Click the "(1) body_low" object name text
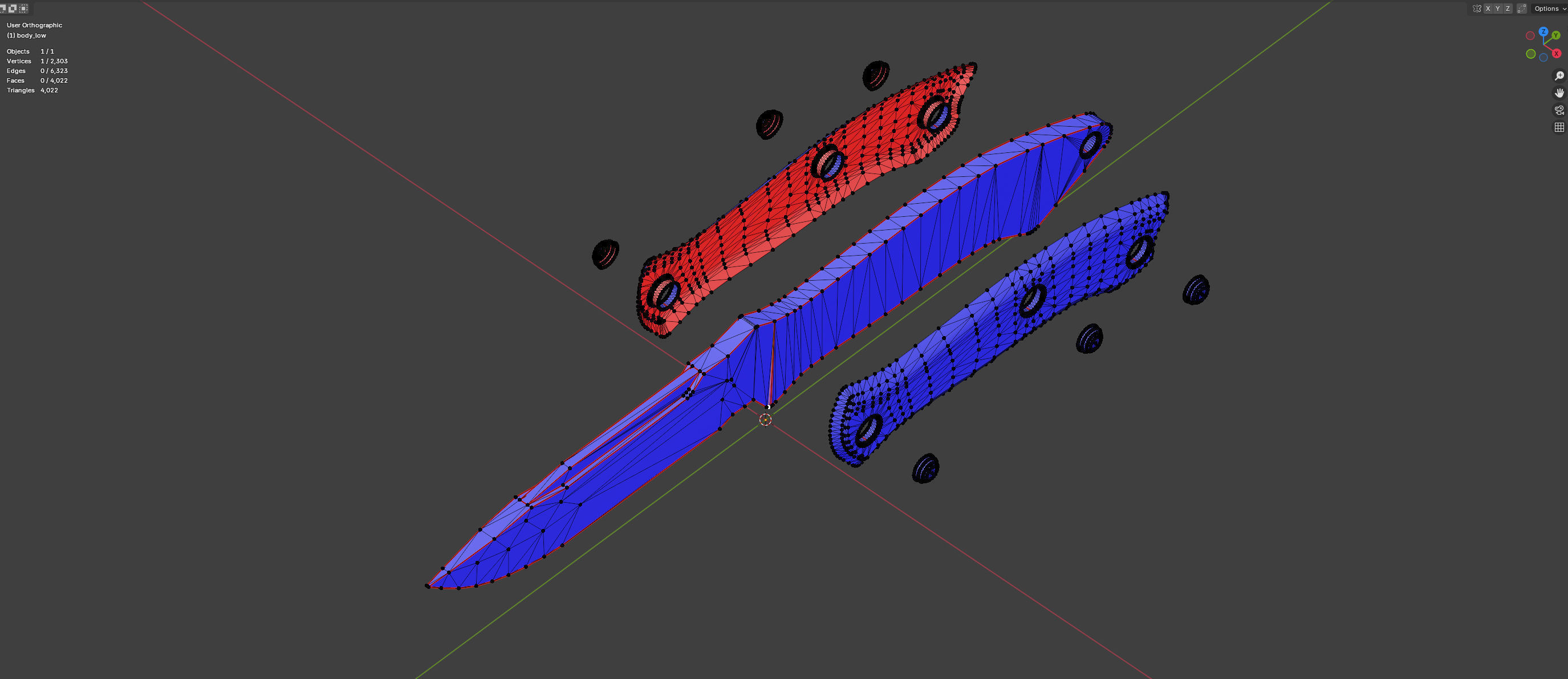The width and height of the screenshot is (1568, 679). [x=26, y=35]
